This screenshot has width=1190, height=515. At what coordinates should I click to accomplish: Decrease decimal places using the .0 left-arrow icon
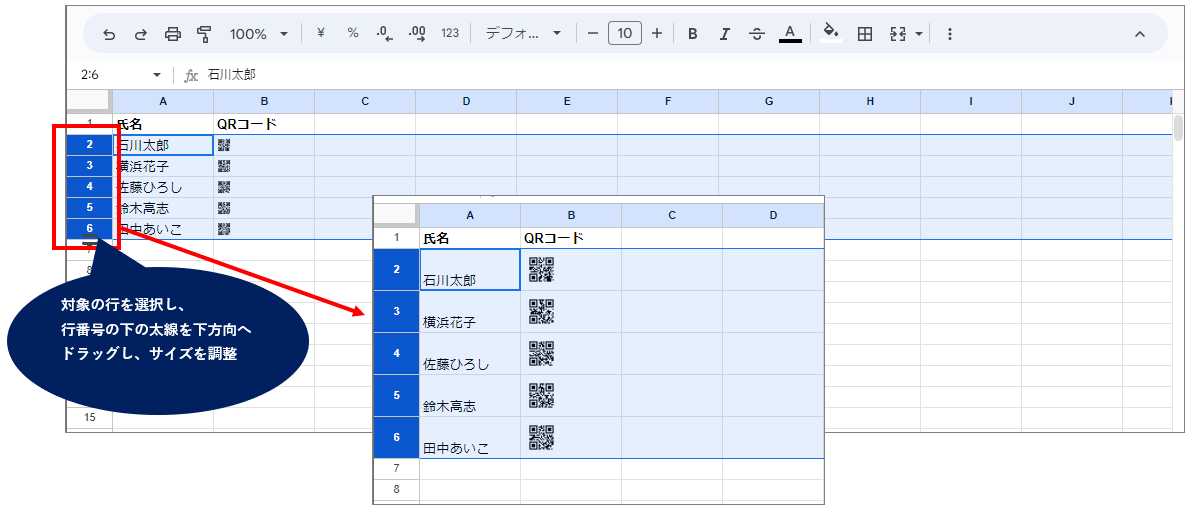tap(385, 33)
